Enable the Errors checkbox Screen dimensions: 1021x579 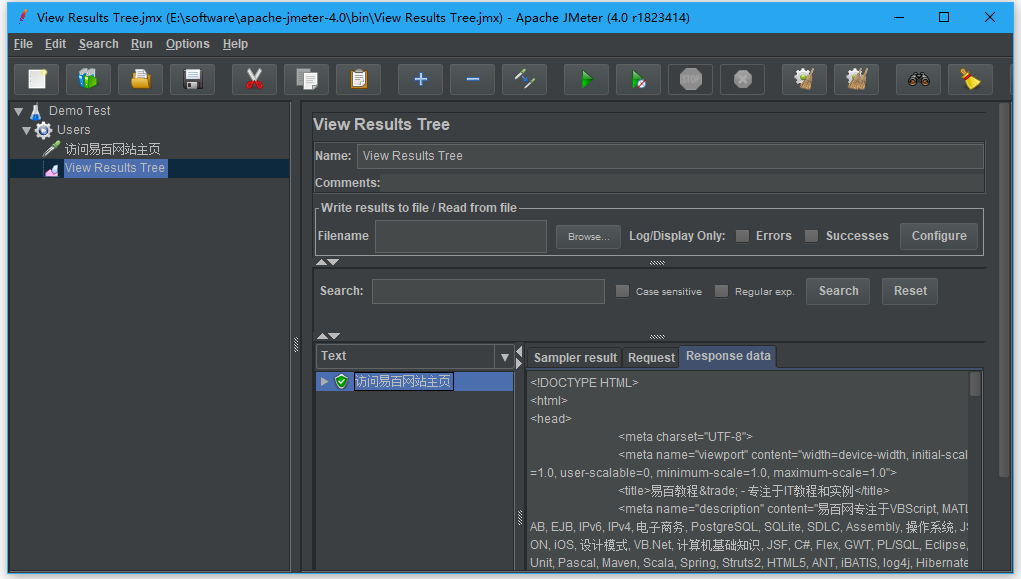click(x=742, y=236)
